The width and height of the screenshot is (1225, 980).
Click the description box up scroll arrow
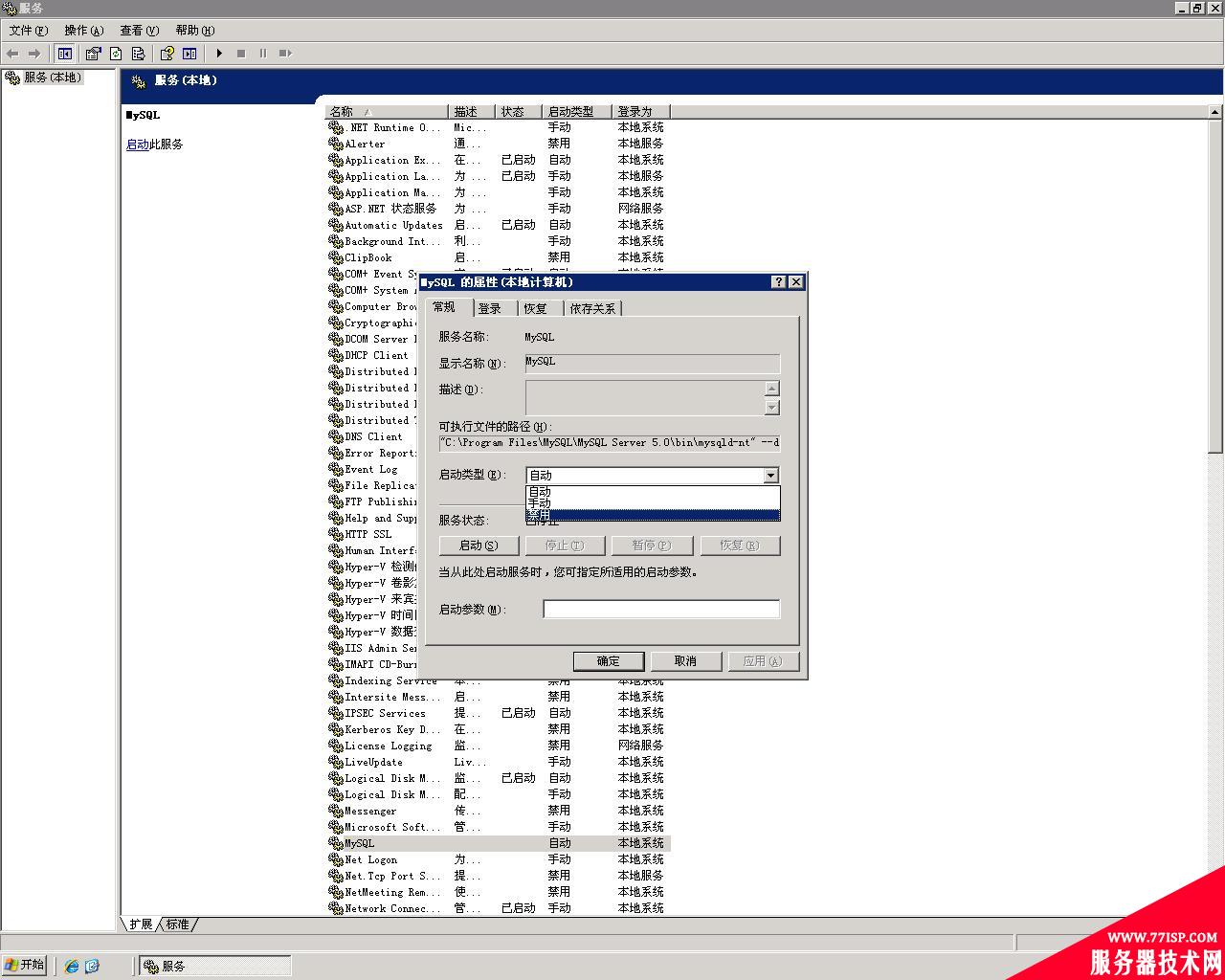click(772, 388)
